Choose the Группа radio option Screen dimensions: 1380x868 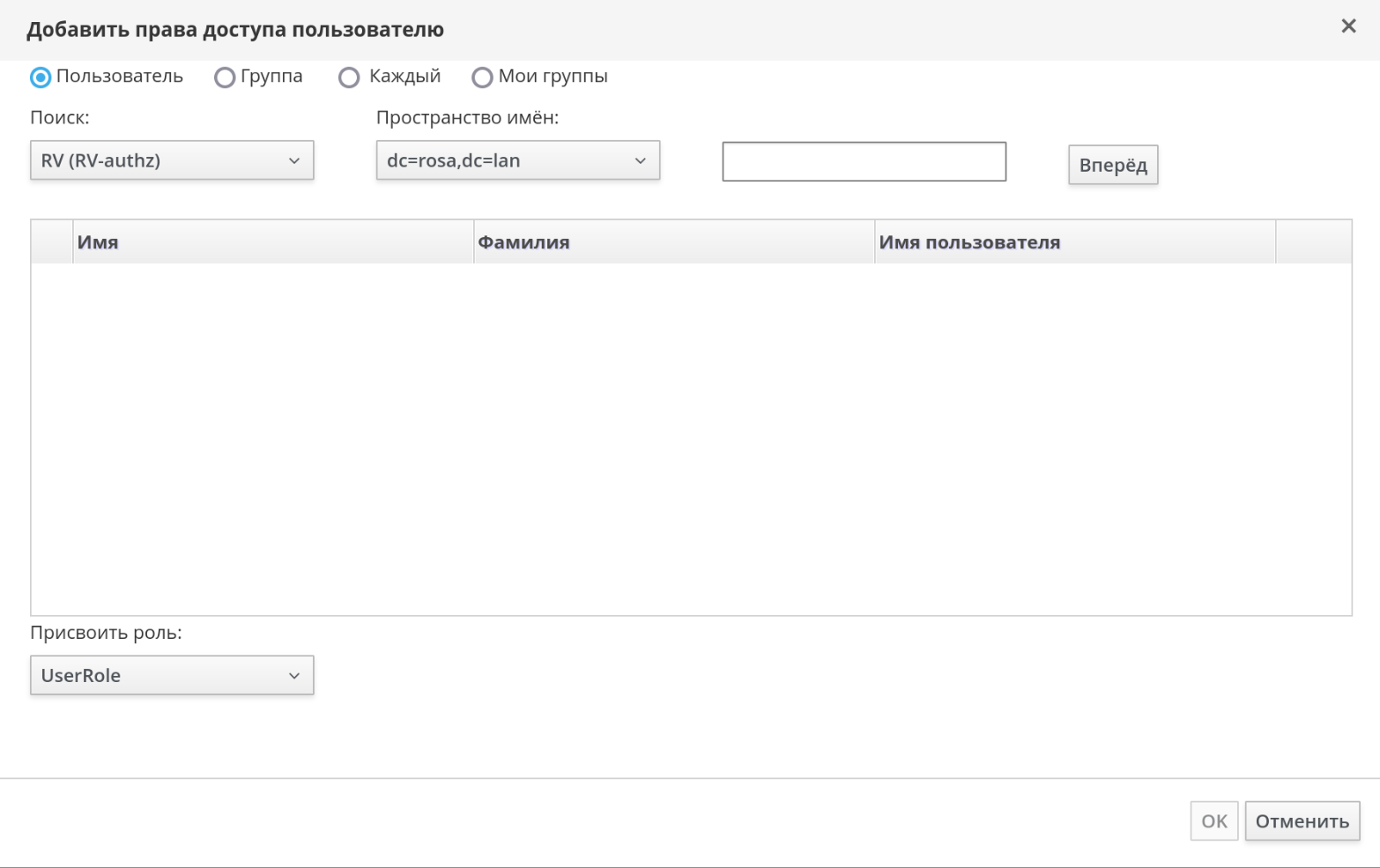point(225,78)
